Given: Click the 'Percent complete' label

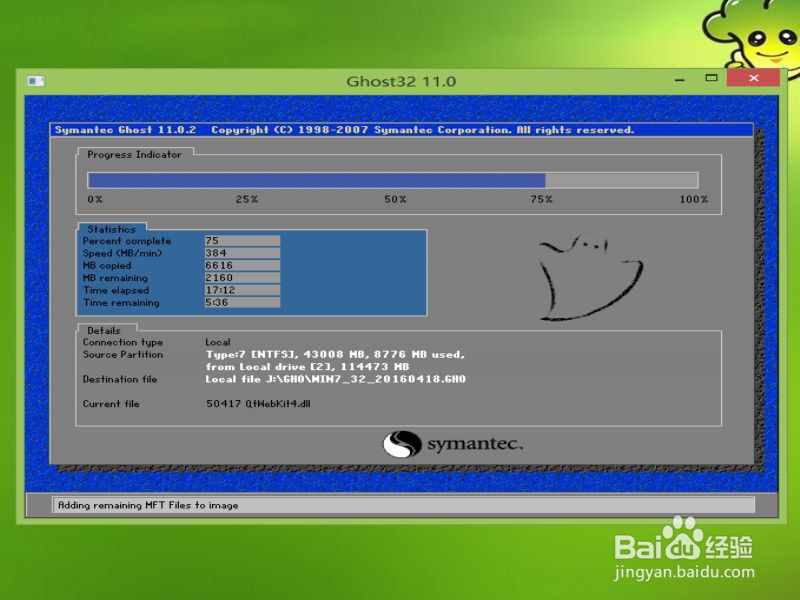Looking at the screenshot, I should click(127, 241).
